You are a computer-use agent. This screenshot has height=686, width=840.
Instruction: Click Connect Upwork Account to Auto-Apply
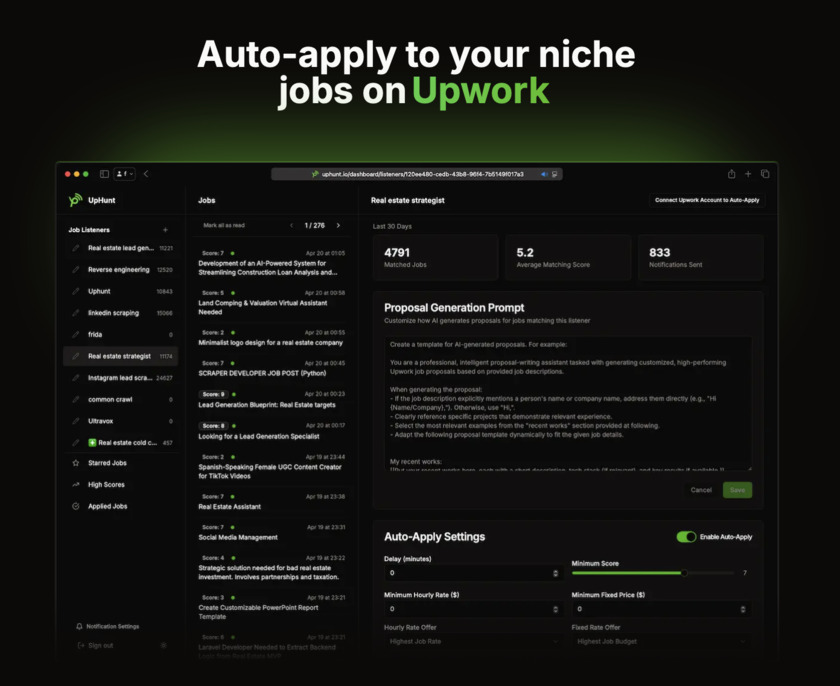tap(707, 200)
